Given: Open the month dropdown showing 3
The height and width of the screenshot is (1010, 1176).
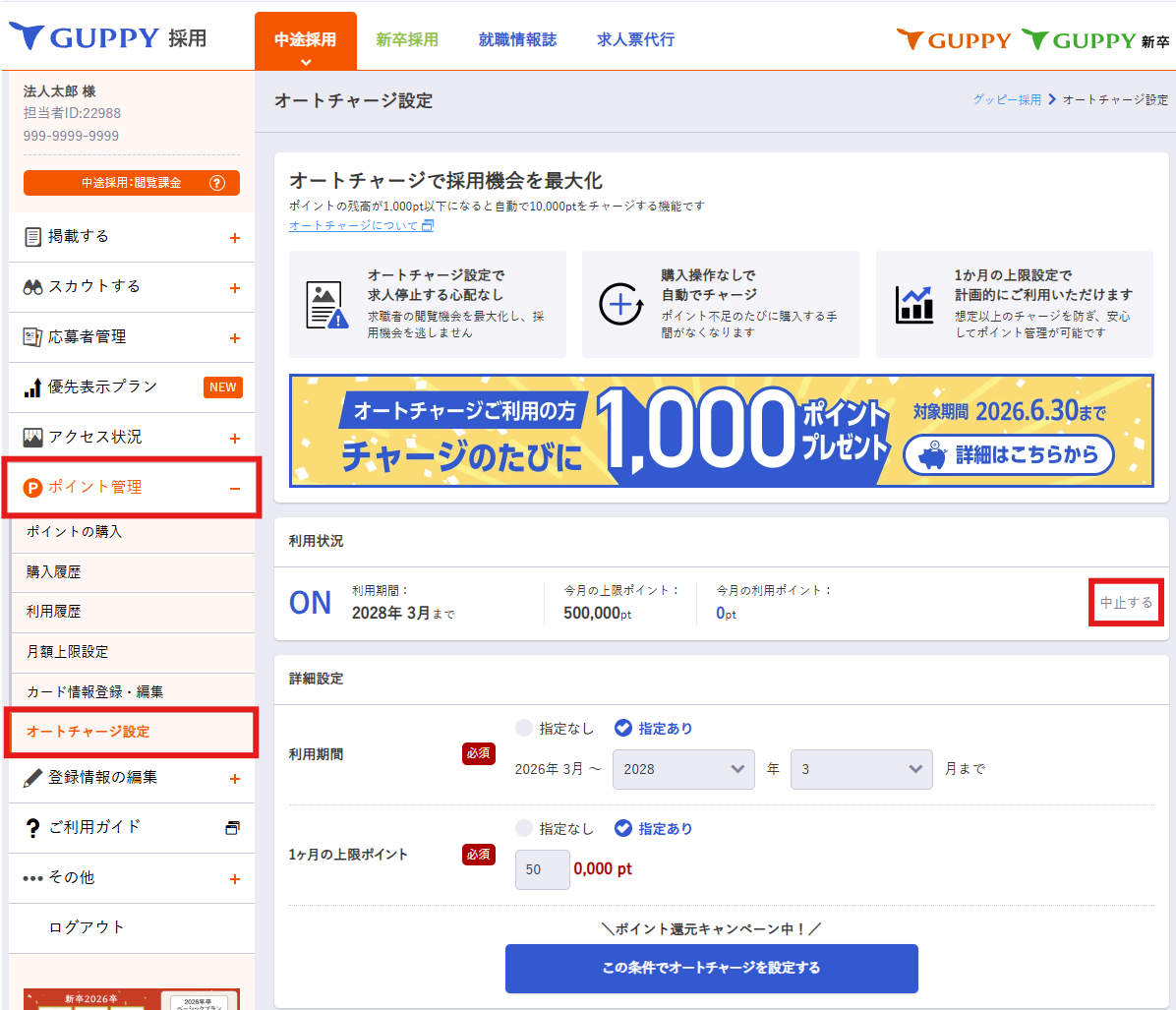Looking at the screenshot, I should pos(861,769).
